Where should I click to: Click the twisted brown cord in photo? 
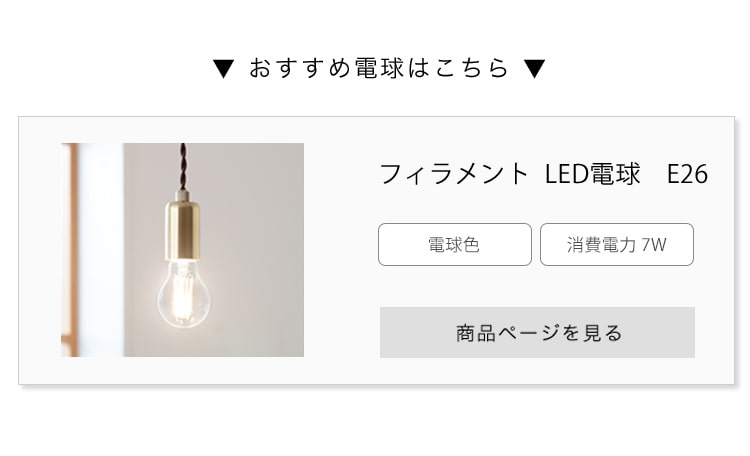tap(183, 165)
